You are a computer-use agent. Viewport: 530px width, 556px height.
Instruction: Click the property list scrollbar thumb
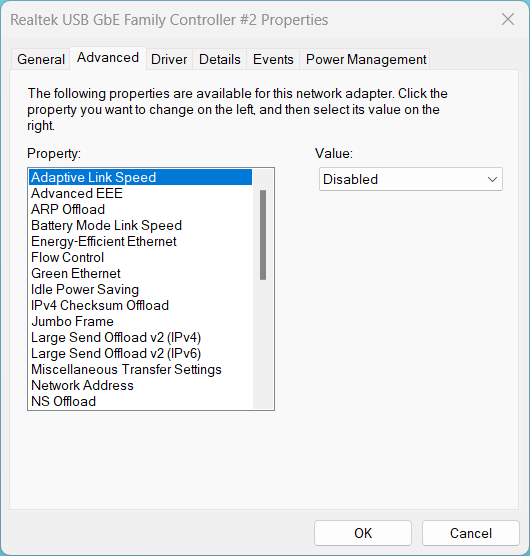coord(263,235)
